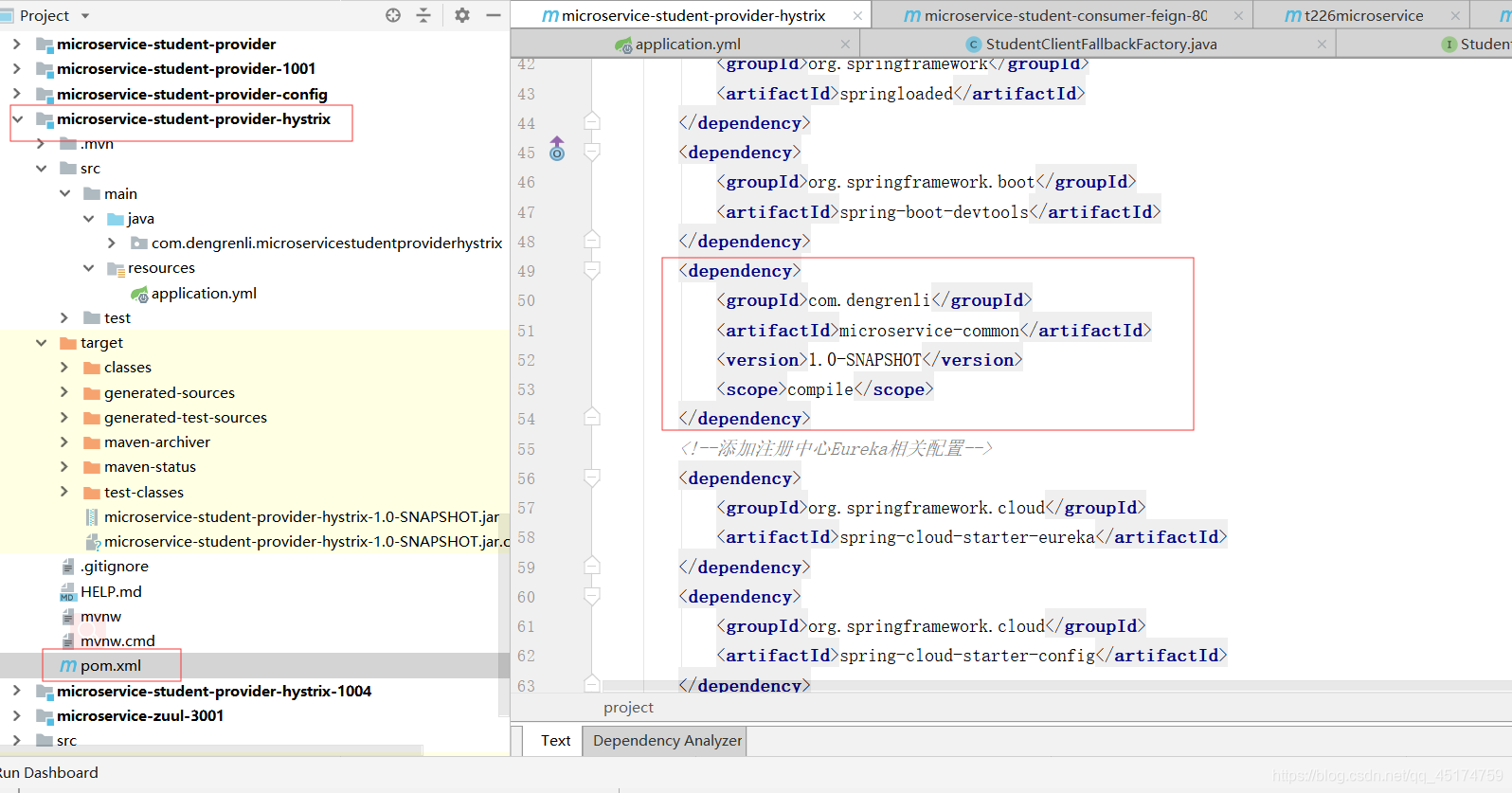The height and width of the screenshot is (793, 1512).
Task: Switch to the Text bottom tab
Action: (x=555, y=740)
